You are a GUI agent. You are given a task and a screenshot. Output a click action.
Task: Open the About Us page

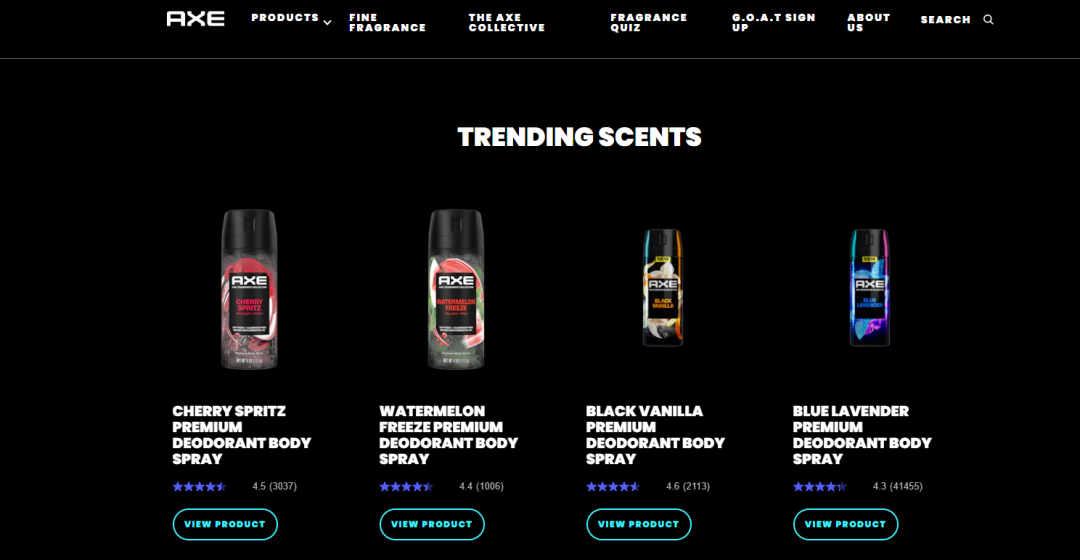coord(869,23)
